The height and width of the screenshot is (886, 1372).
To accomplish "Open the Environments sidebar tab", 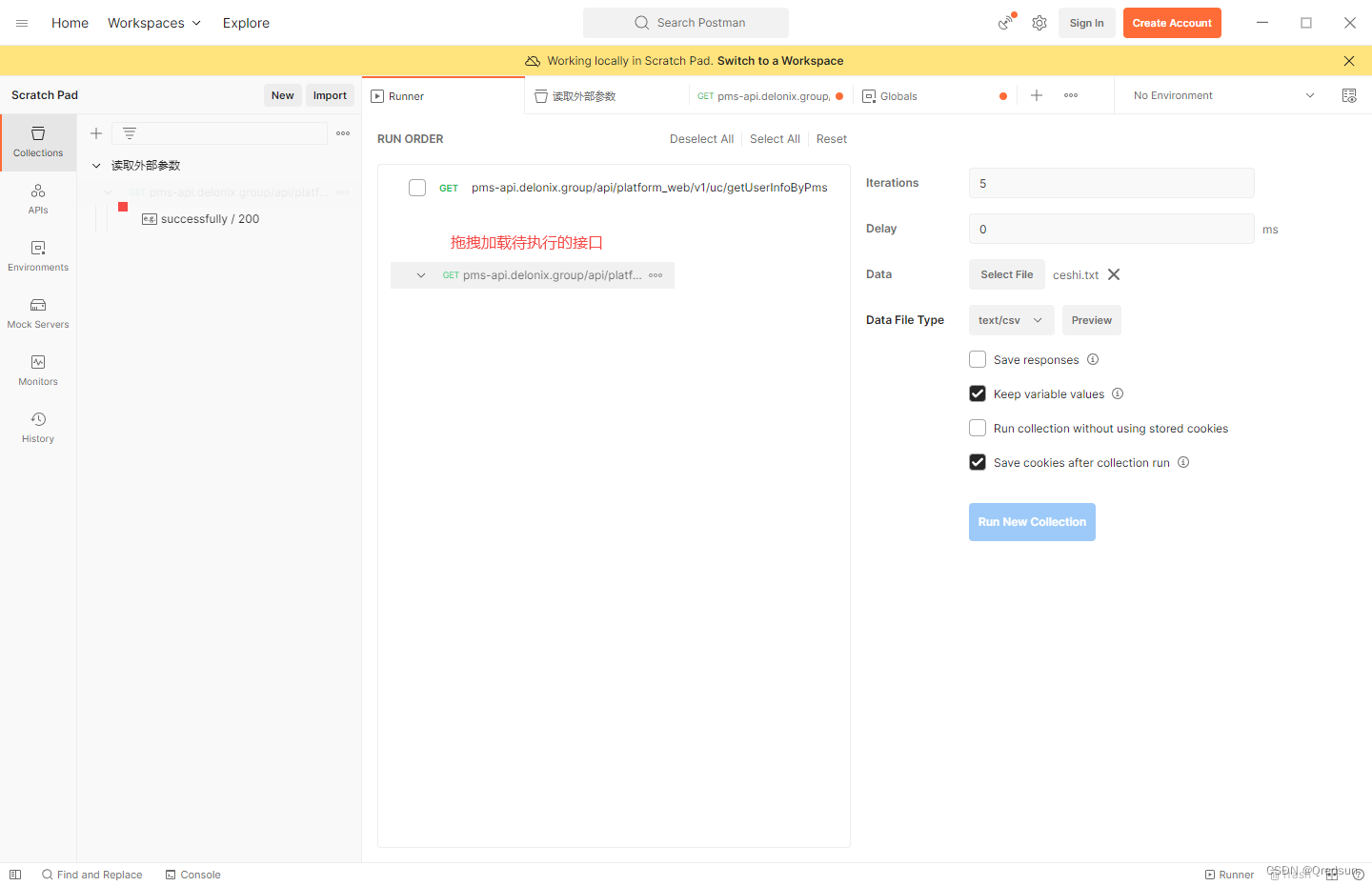I will [38, 256].
